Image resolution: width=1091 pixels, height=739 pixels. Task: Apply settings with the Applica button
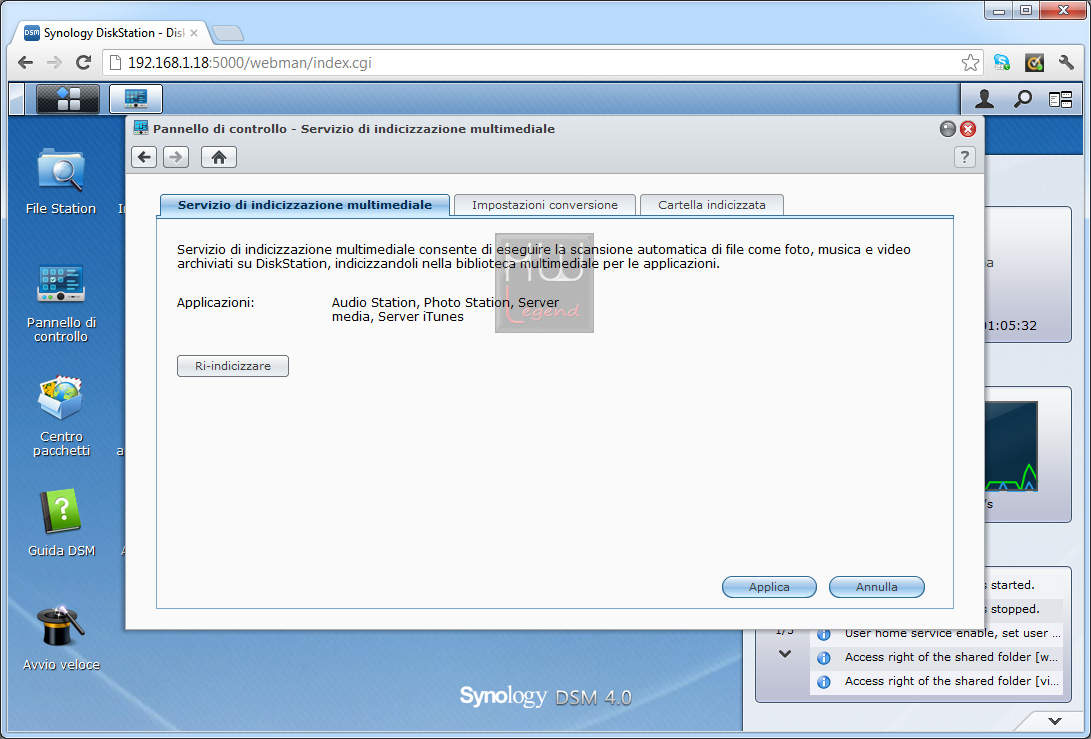click(x=770, y=587)
